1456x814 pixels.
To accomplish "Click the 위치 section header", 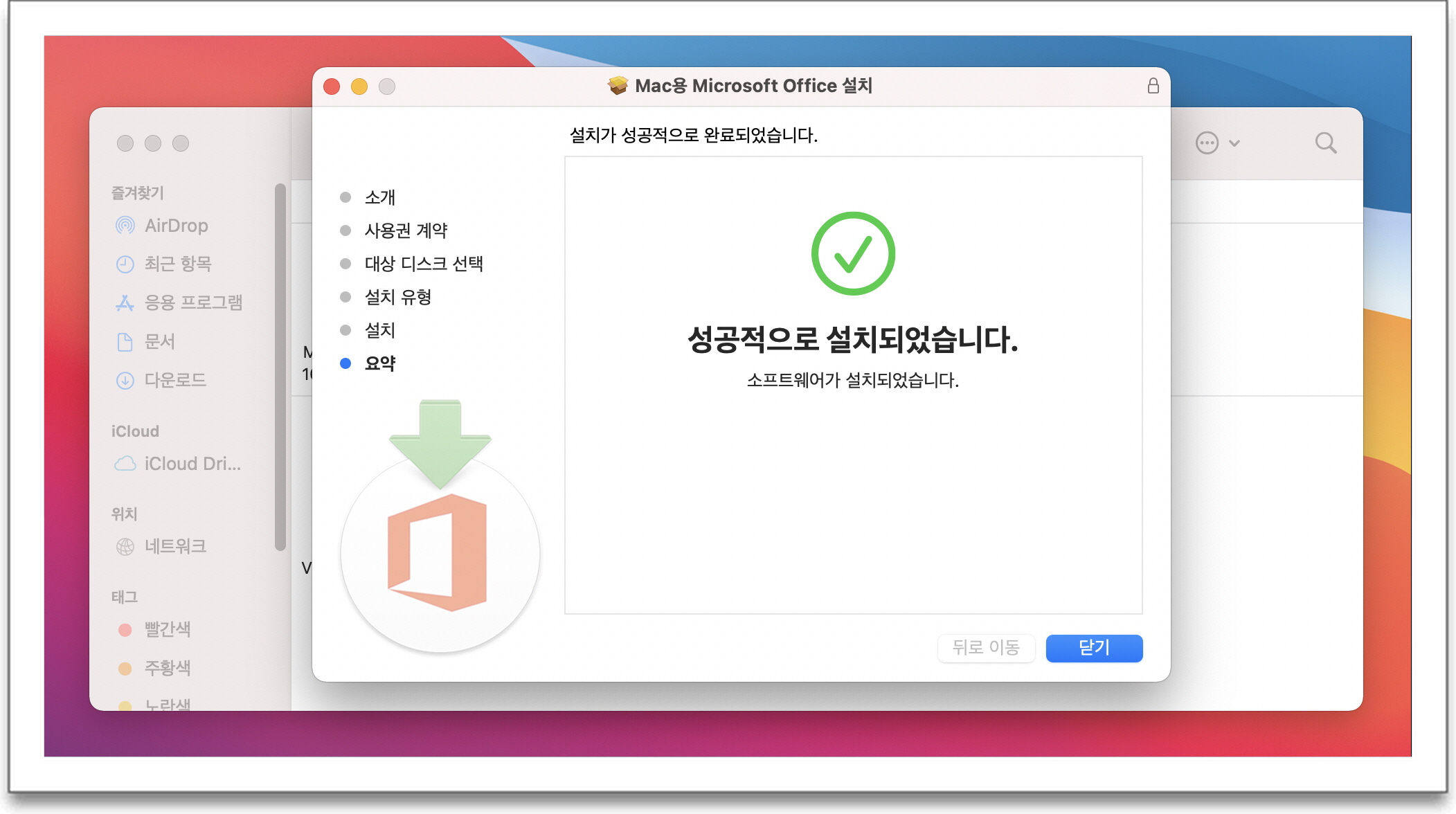I will (125, 514).
